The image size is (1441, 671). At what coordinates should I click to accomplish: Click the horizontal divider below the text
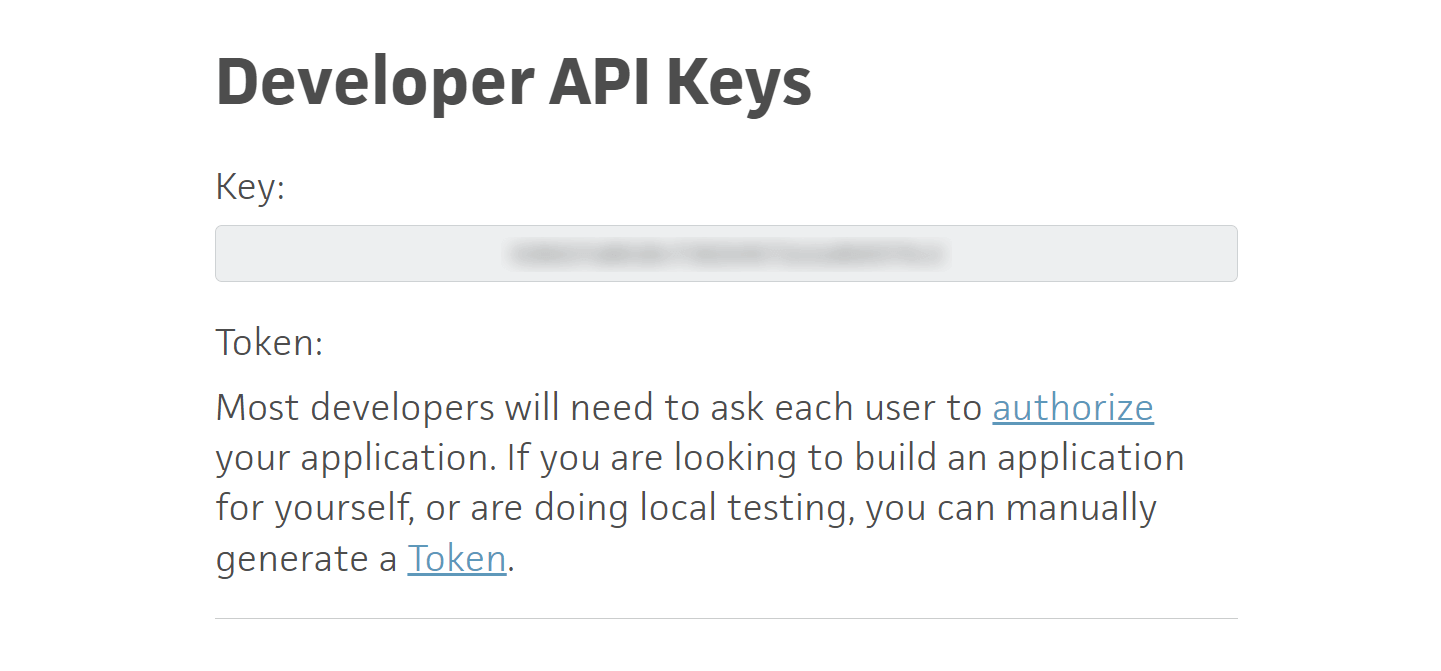[x=726, y=620]
